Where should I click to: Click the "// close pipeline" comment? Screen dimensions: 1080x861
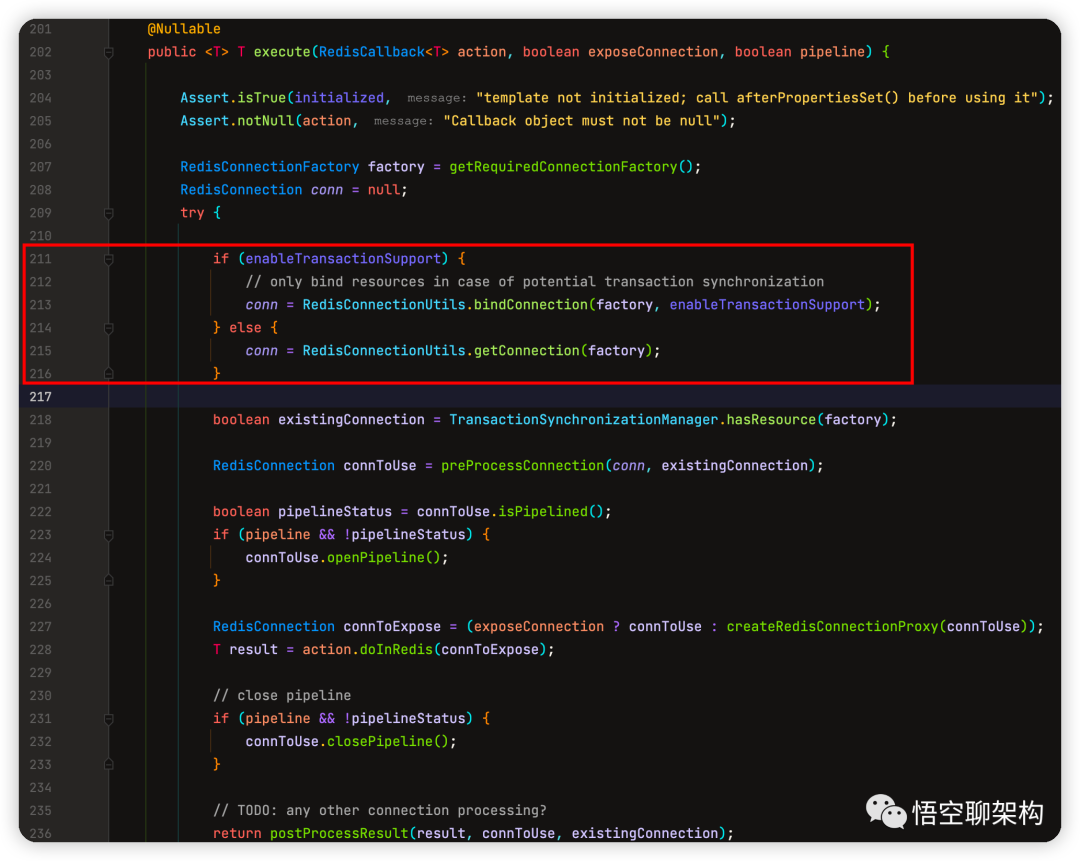click(x=282, y=695)
